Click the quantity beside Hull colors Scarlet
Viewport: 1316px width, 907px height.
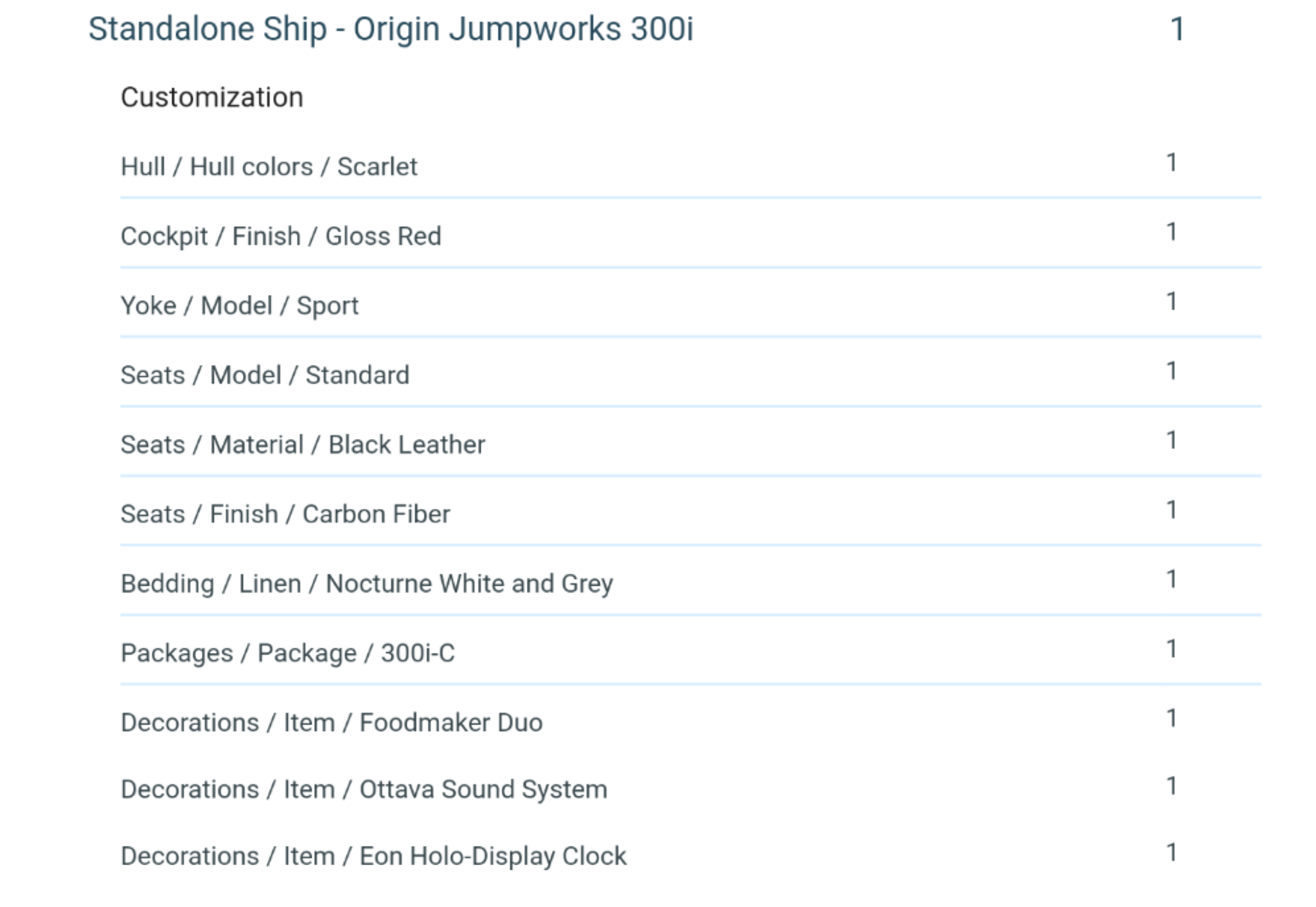[x=1171, y=163]
